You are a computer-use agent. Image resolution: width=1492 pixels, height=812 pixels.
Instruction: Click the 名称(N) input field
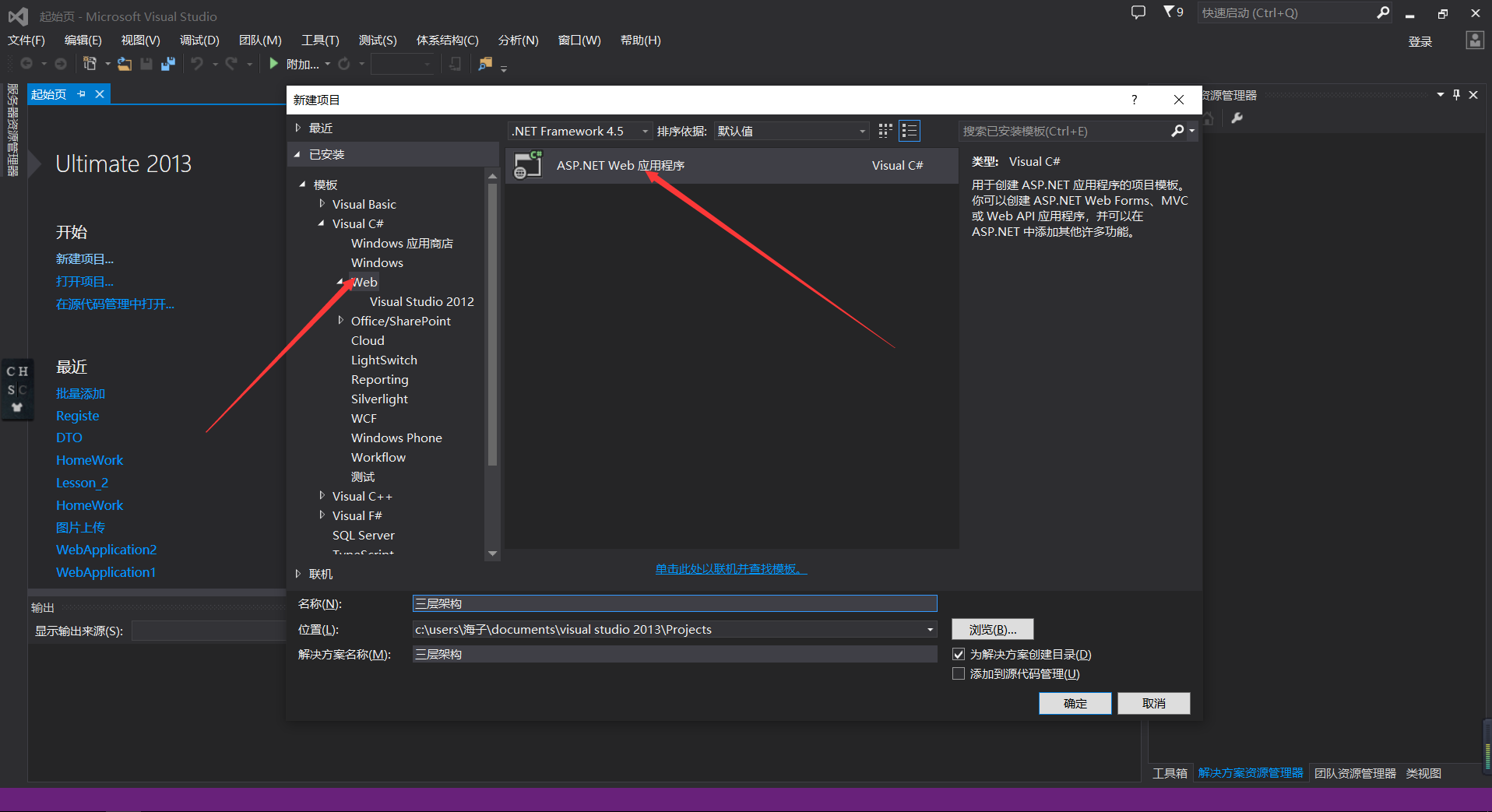point(674,603)
